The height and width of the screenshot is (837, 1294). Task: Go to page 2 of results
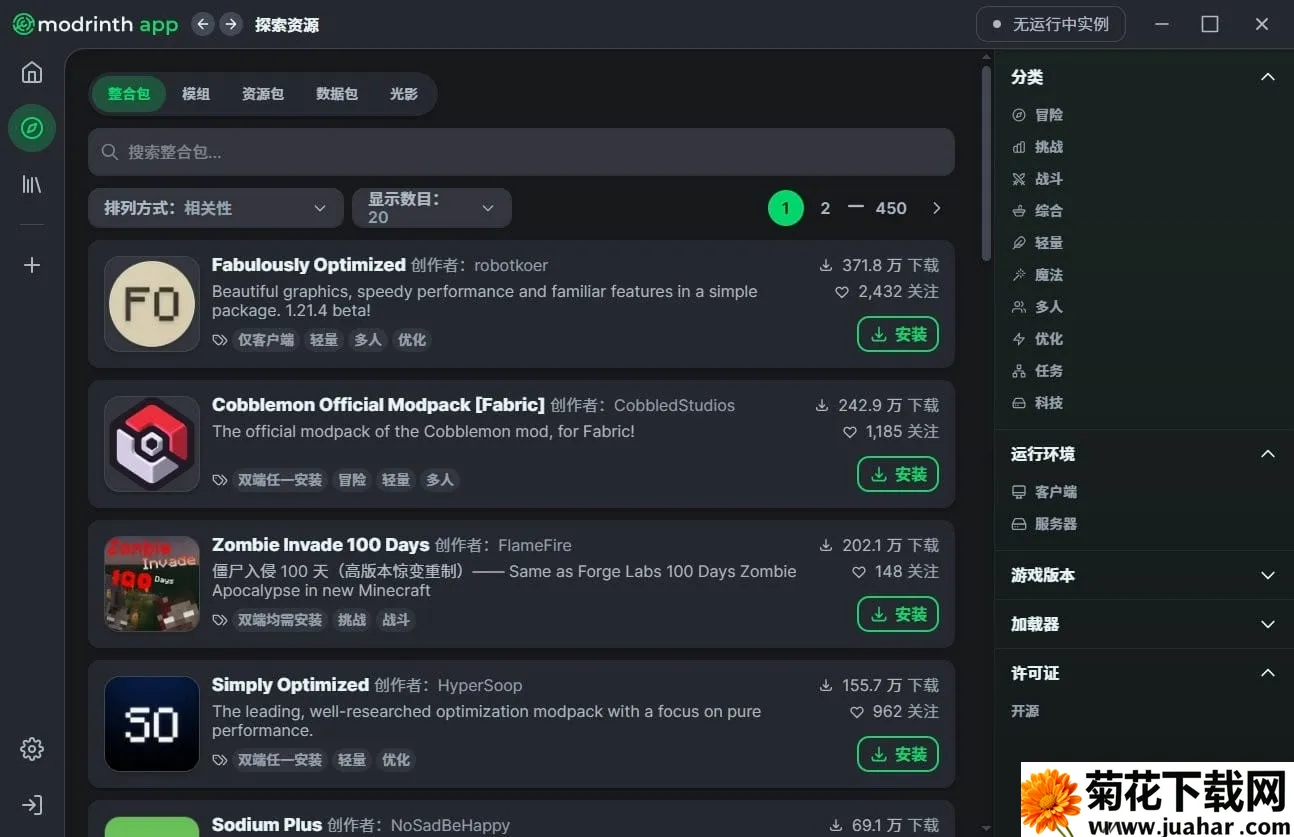point(825,208)
